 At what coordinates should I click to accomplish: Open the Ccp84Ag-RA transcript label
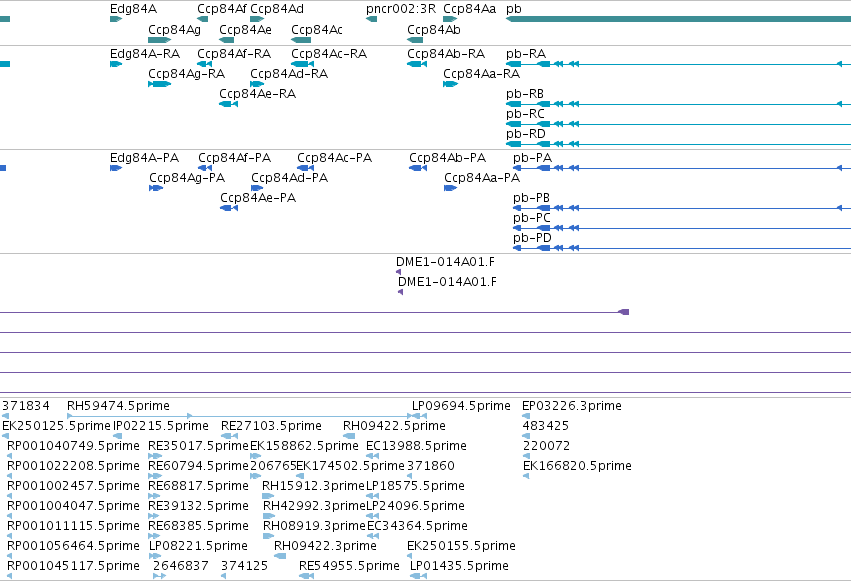click(186, 74)
